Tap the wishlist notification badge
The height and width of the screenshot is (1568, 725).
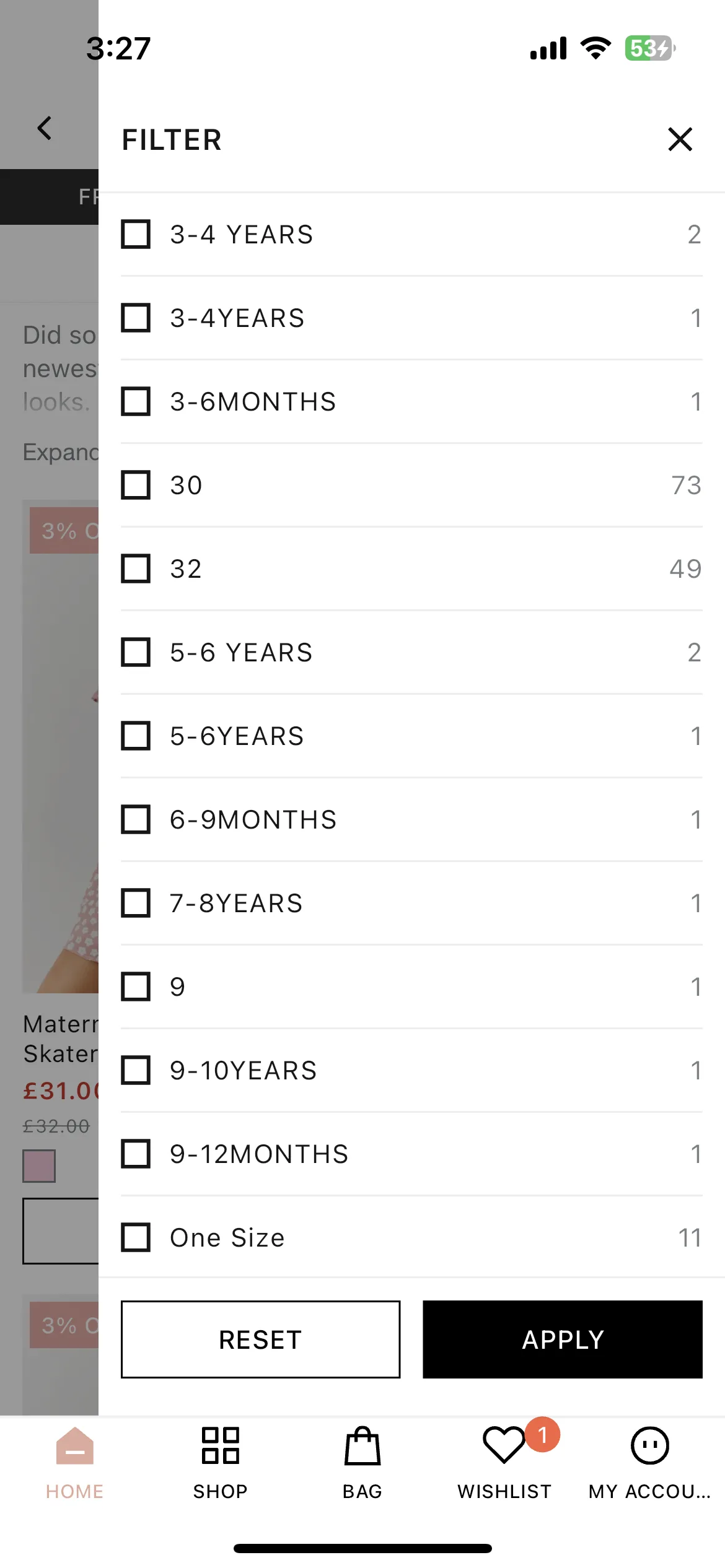click(542, 1434)
